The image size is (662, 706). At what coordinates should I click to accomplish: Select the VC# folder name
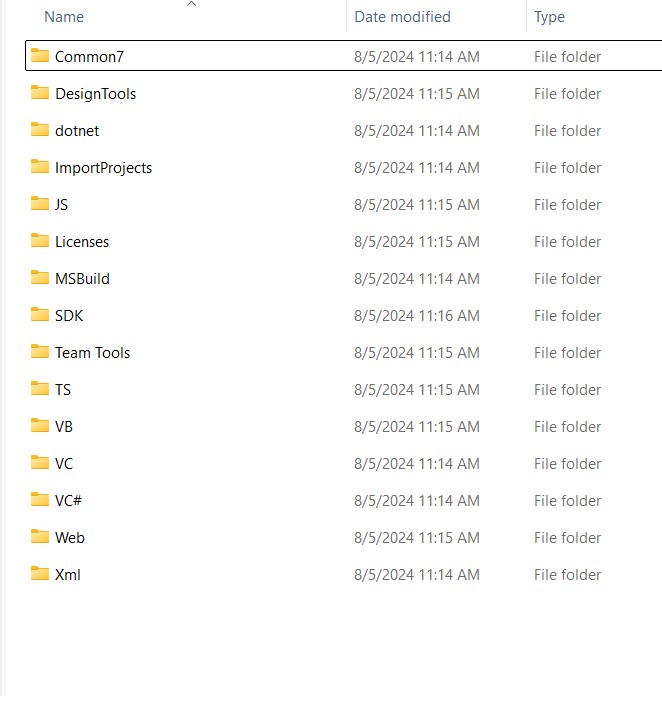click(68, 500)
